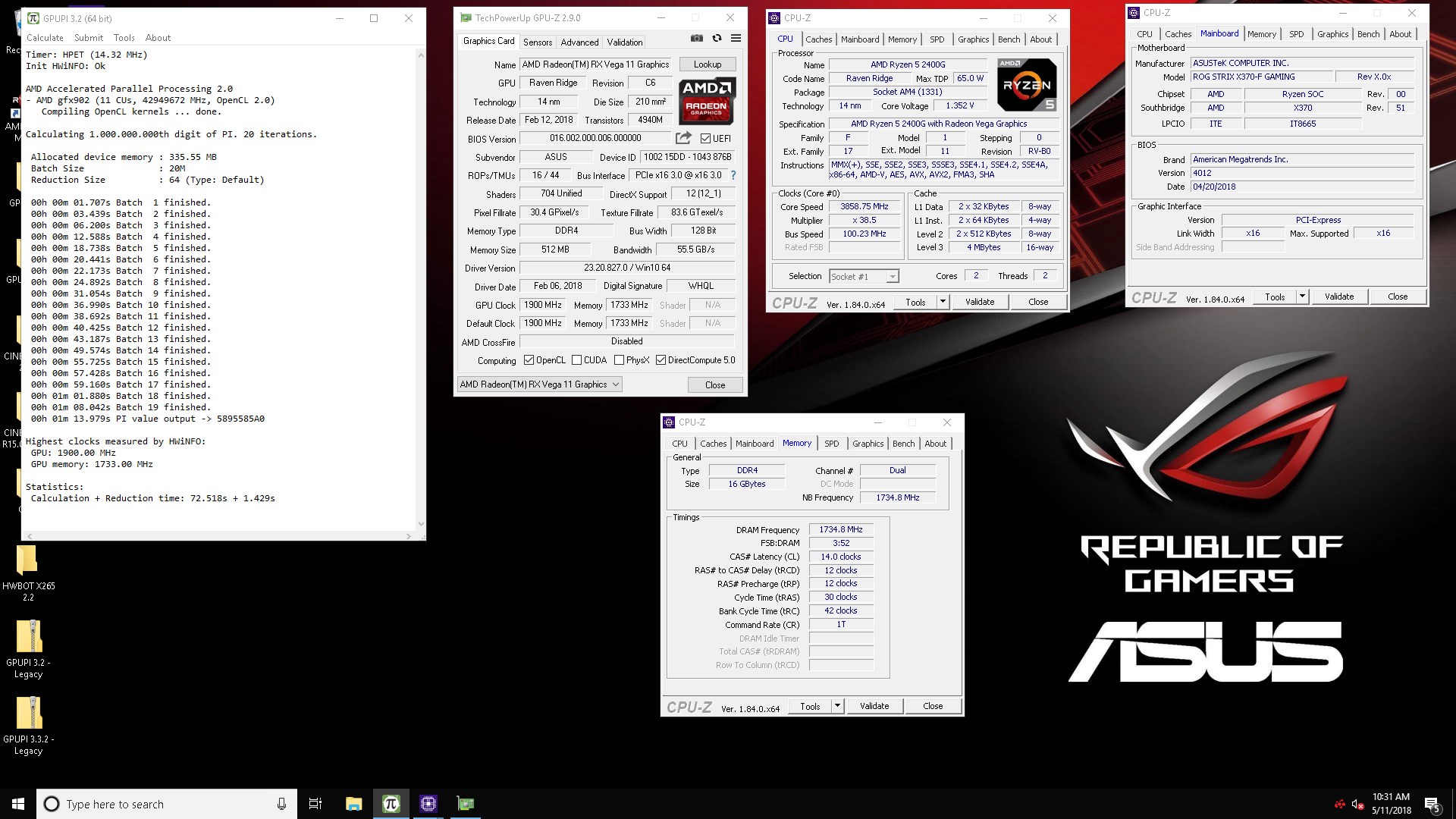
Task: Toggle OpenCL checkbox in GPU-Z
Action: (529, 360)
